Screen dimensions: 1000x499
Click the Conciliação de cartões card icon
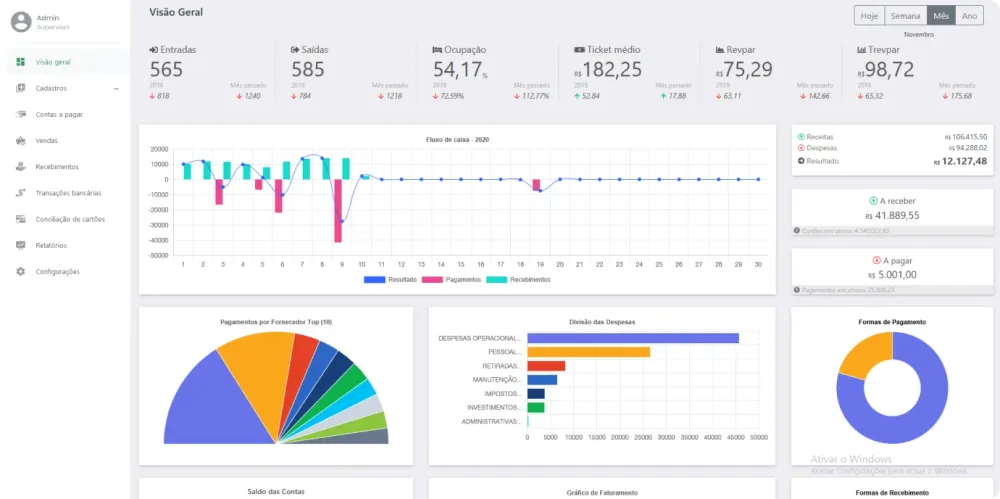[21, 219]
